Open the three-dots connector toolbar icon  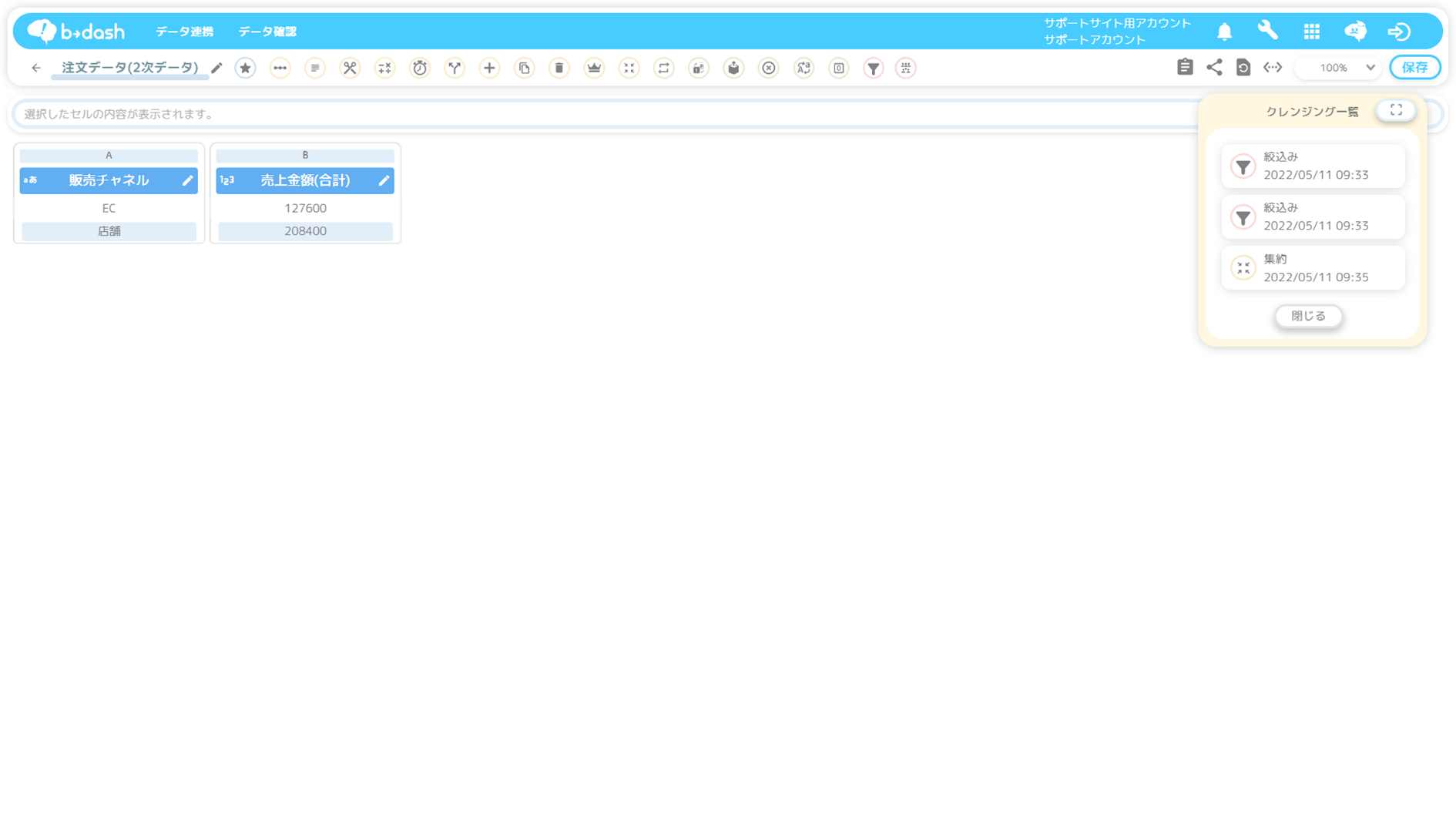tap(280, 68)
